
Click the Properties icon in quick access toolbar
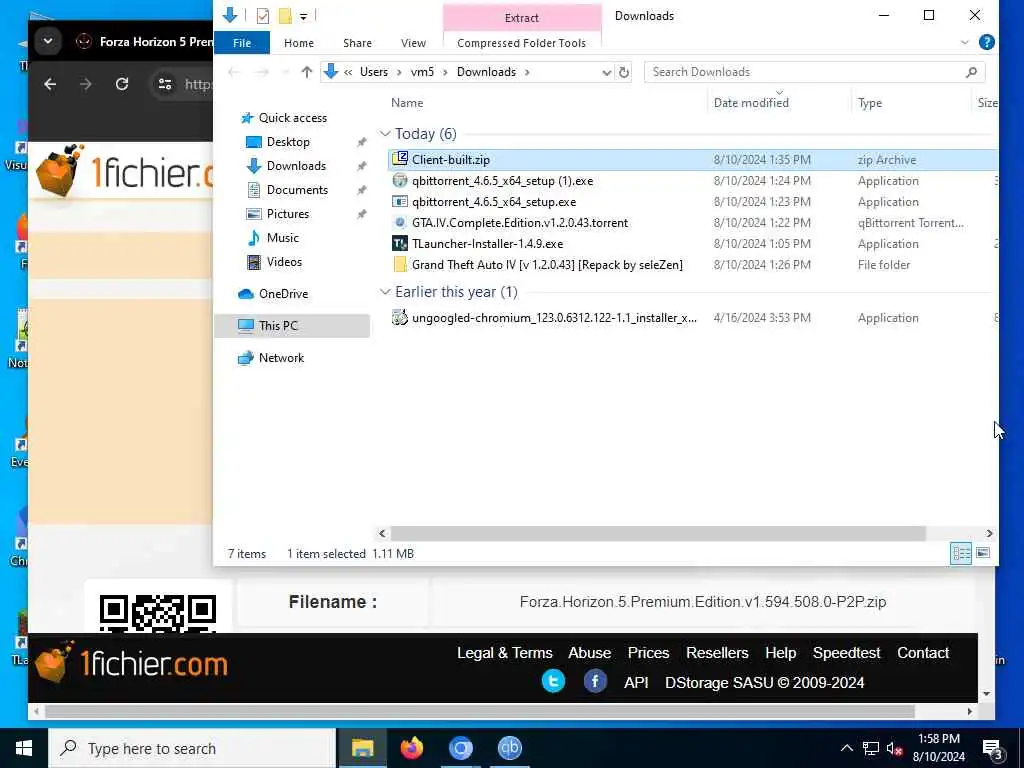pos(263,16)
